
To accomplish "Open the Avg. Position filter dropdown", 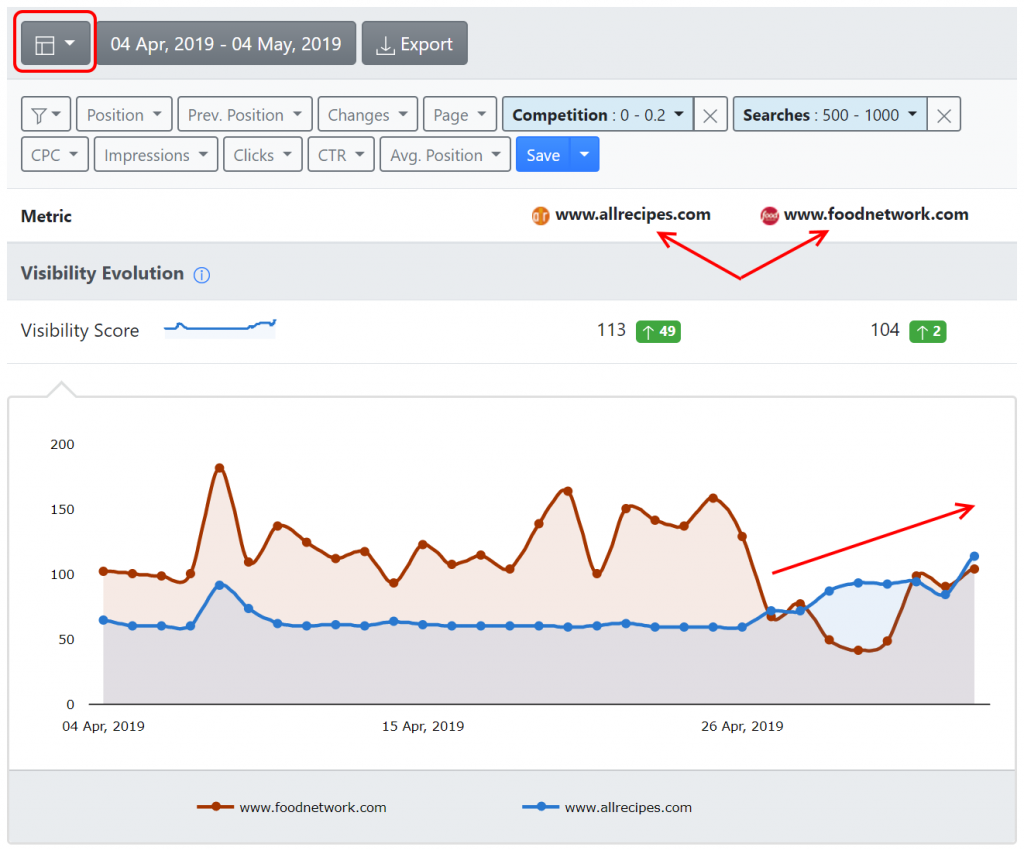I will [445, 155].
